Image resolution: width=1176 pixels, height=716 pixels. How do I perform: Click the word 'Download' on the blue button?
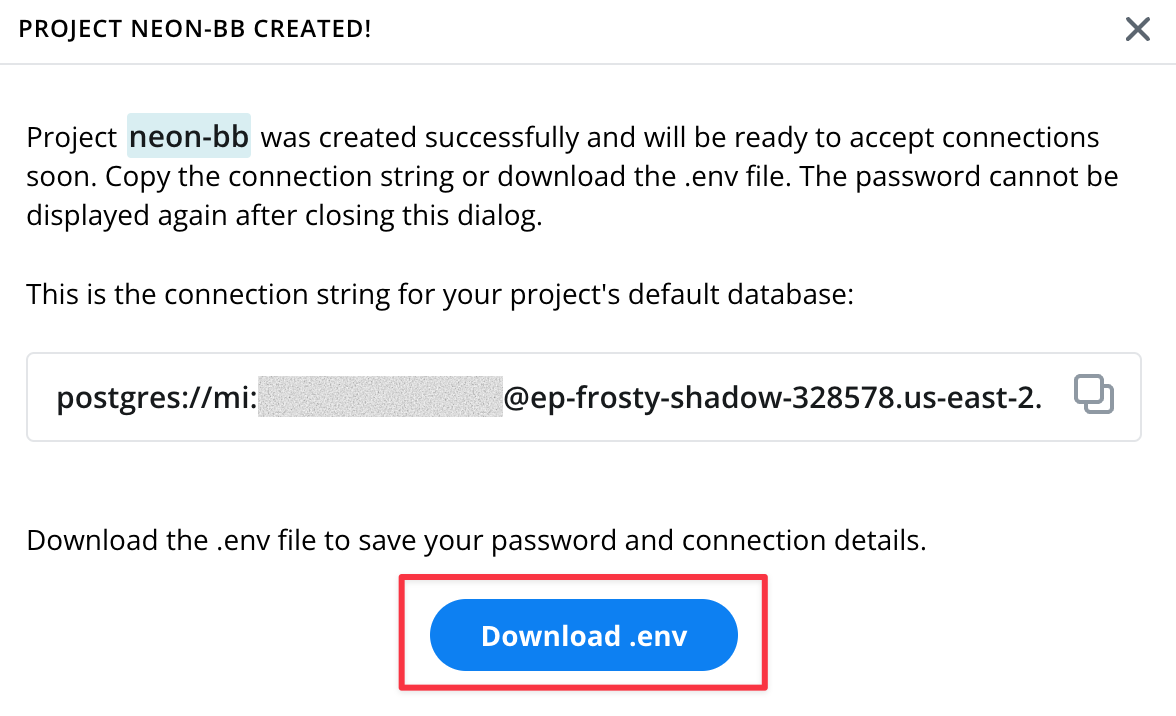[x=550, y=636]
